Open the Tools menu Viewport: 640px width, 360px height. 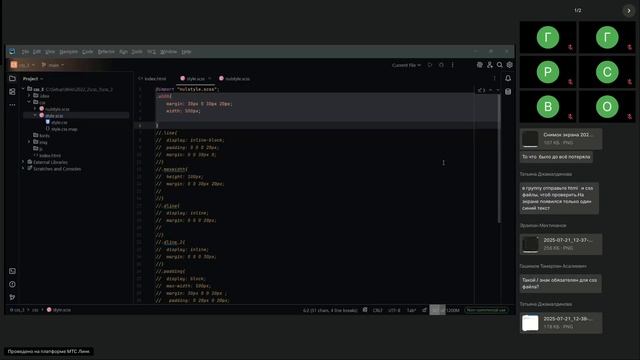(x=137, y=52)
